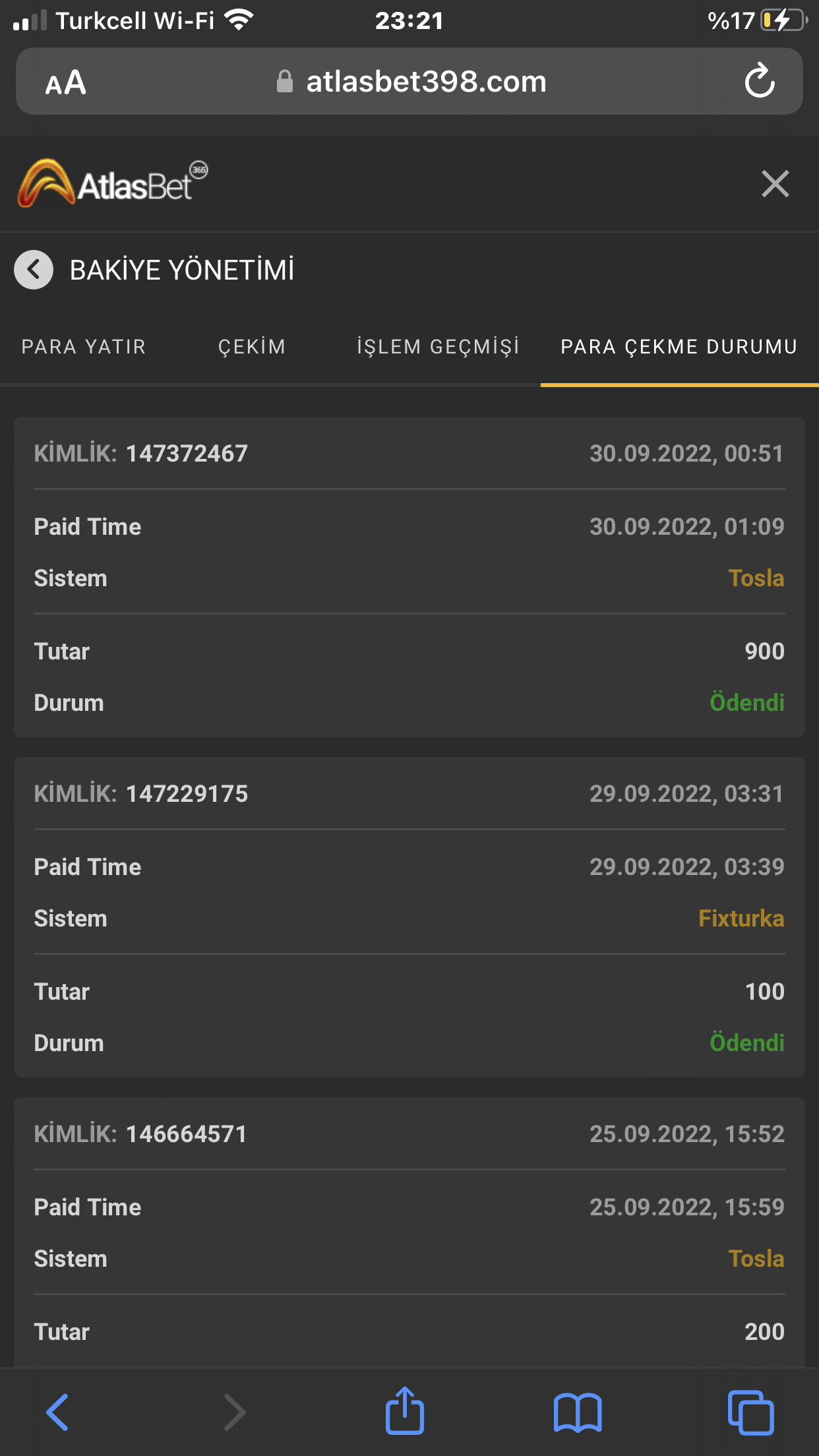Open the İşlem Geçmişi tab
The width and height of the screenshot is (819, 1456).
(438, 347)
